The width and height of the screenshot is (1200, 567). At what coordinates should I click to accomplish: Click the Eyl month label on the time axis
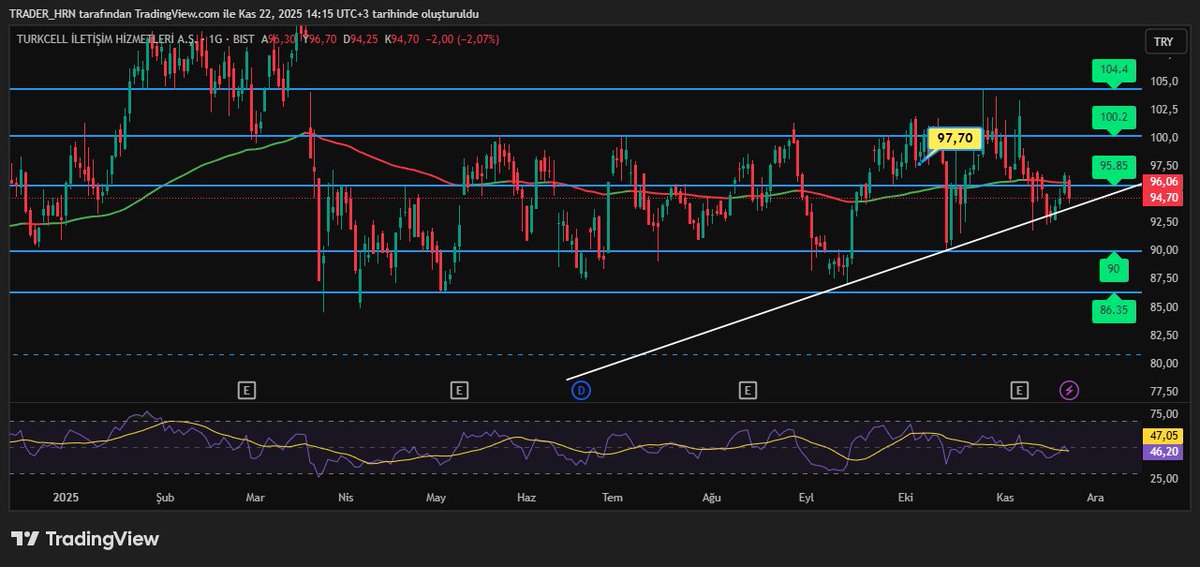tap(808, 496)
